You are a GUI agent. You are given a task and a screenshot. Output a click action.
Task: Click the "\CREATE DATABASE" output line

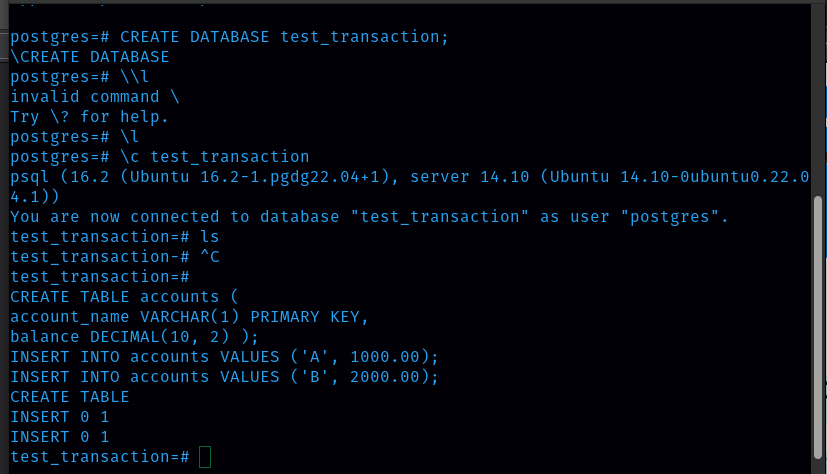[90, 57]
